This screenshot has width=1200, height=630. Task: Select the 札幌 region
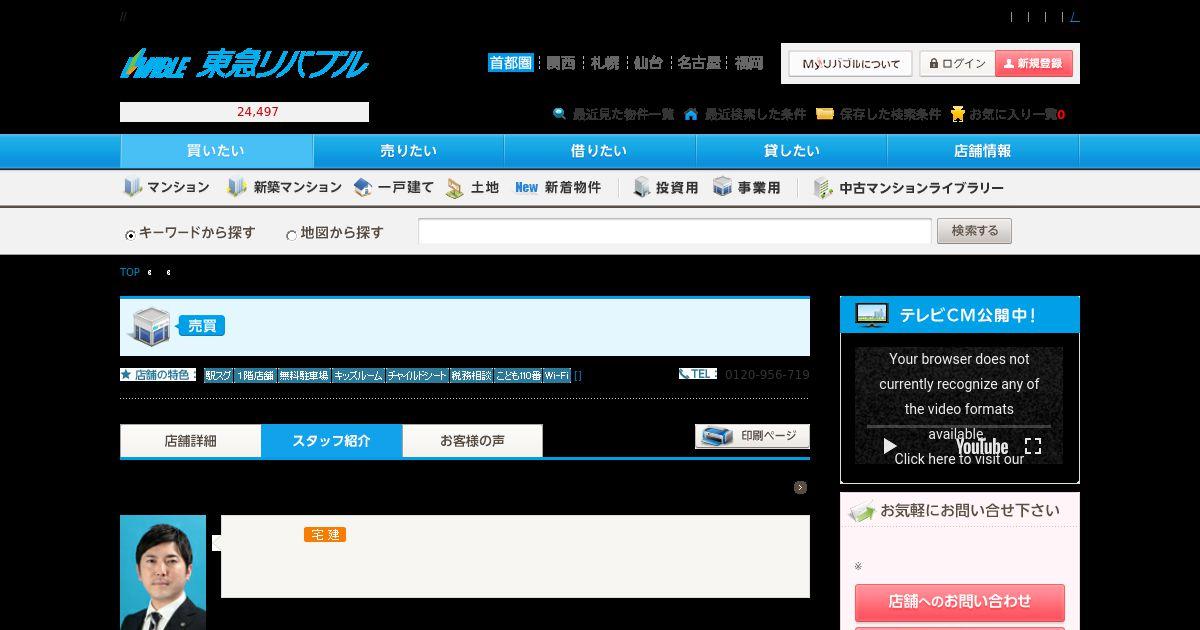click(605, 63)
